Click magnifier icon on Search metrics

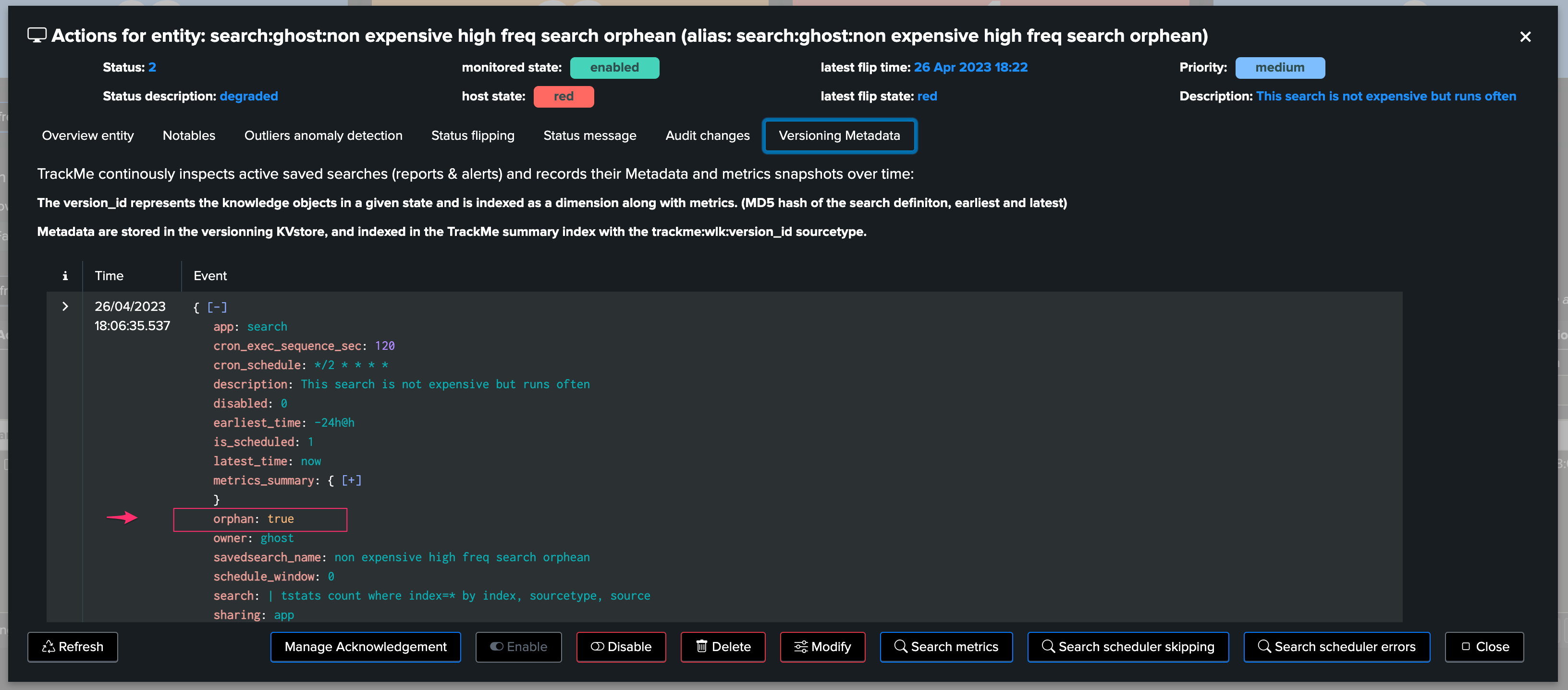click(x=900, y=646)
